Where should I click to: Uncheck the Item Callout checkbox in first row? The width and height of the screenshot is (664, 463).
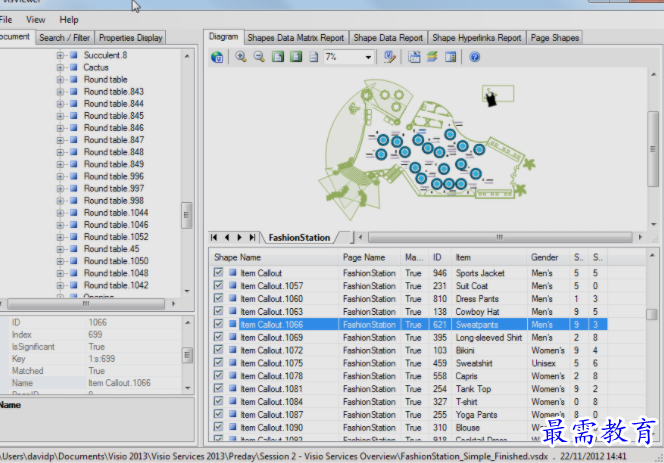click(219, 272)
